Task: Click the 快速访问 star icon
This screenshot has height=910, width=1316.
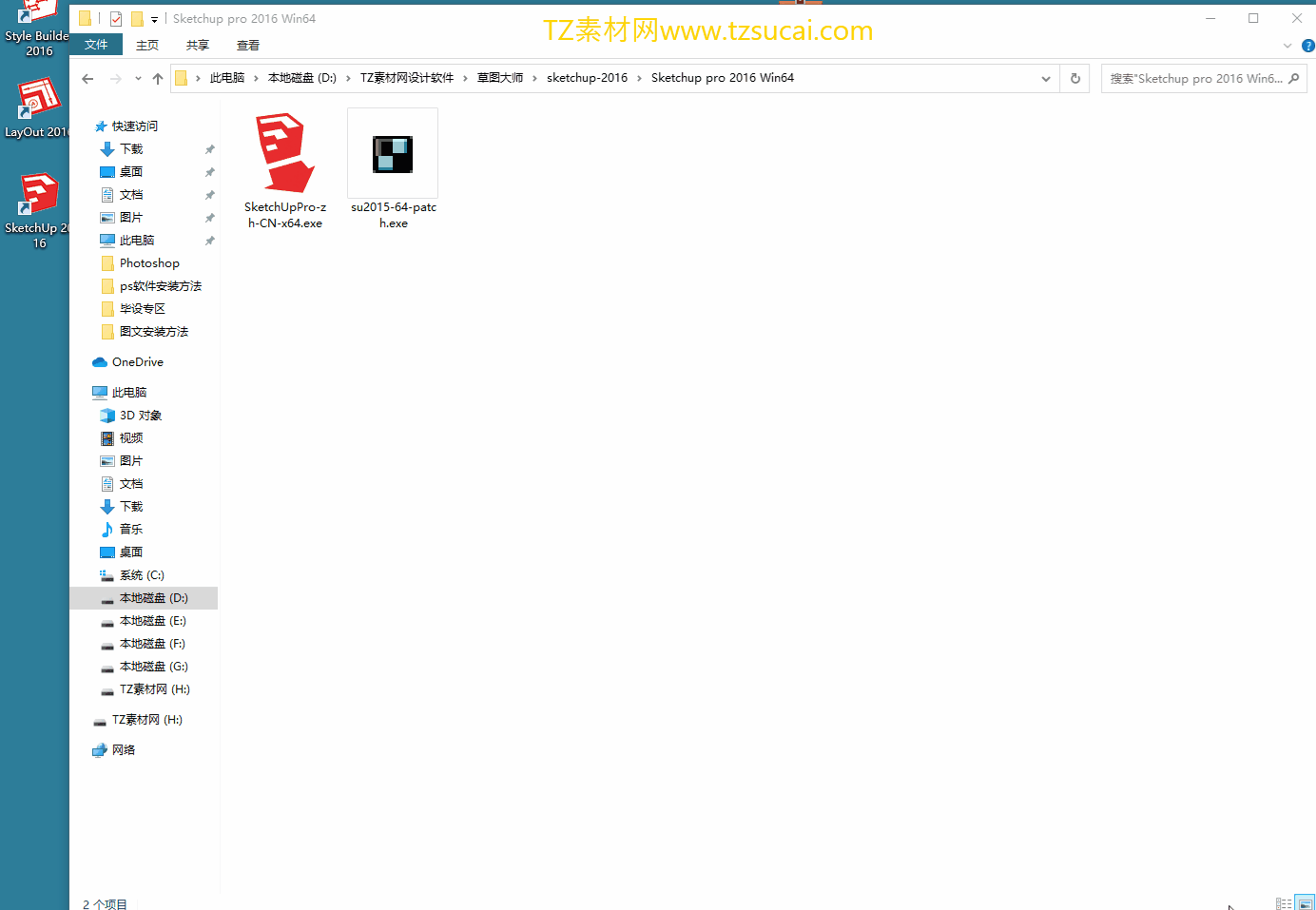Action: pyautogui.click(x=101, y=126)
